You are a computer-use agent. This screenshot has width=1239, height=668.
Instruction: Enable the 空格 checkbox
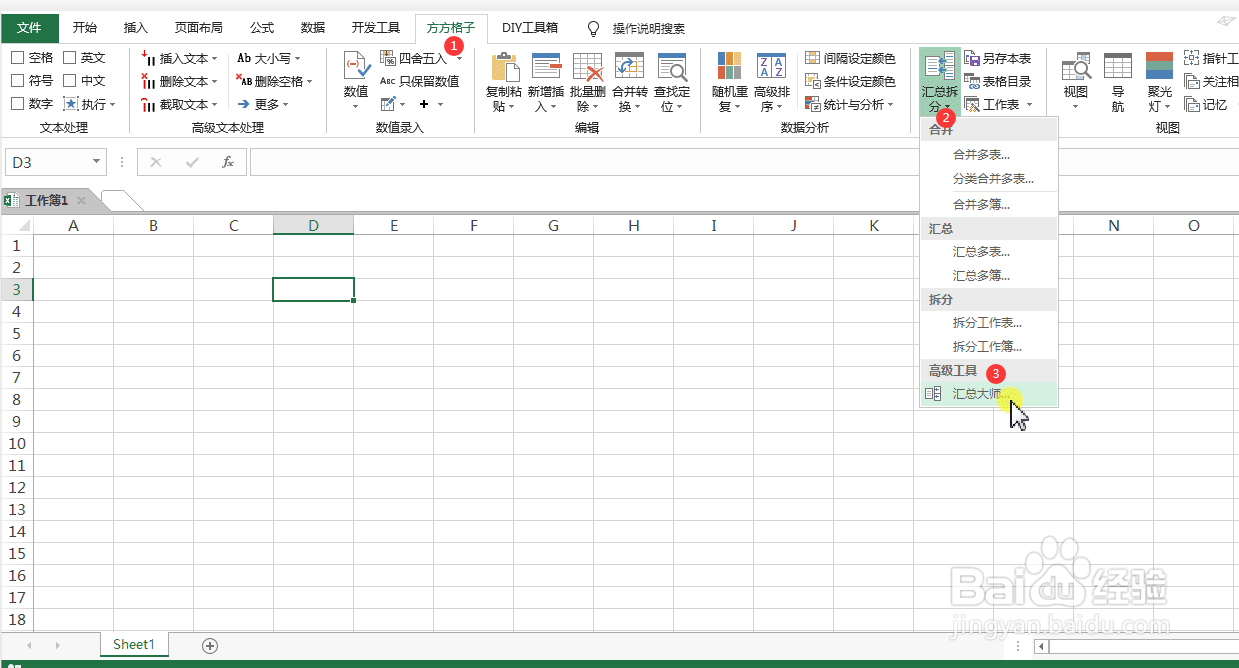click(16, 57)
